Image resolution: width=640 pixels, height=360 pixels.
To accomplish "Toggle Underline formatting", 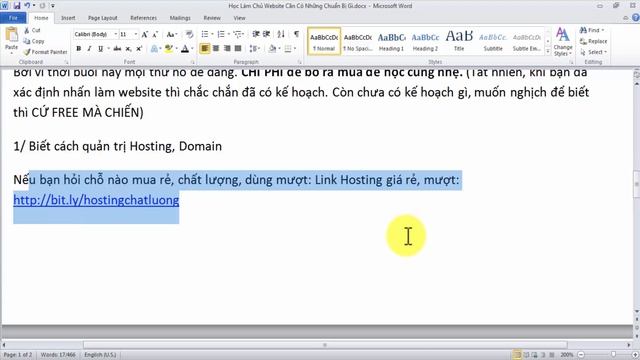I will 100,49.
